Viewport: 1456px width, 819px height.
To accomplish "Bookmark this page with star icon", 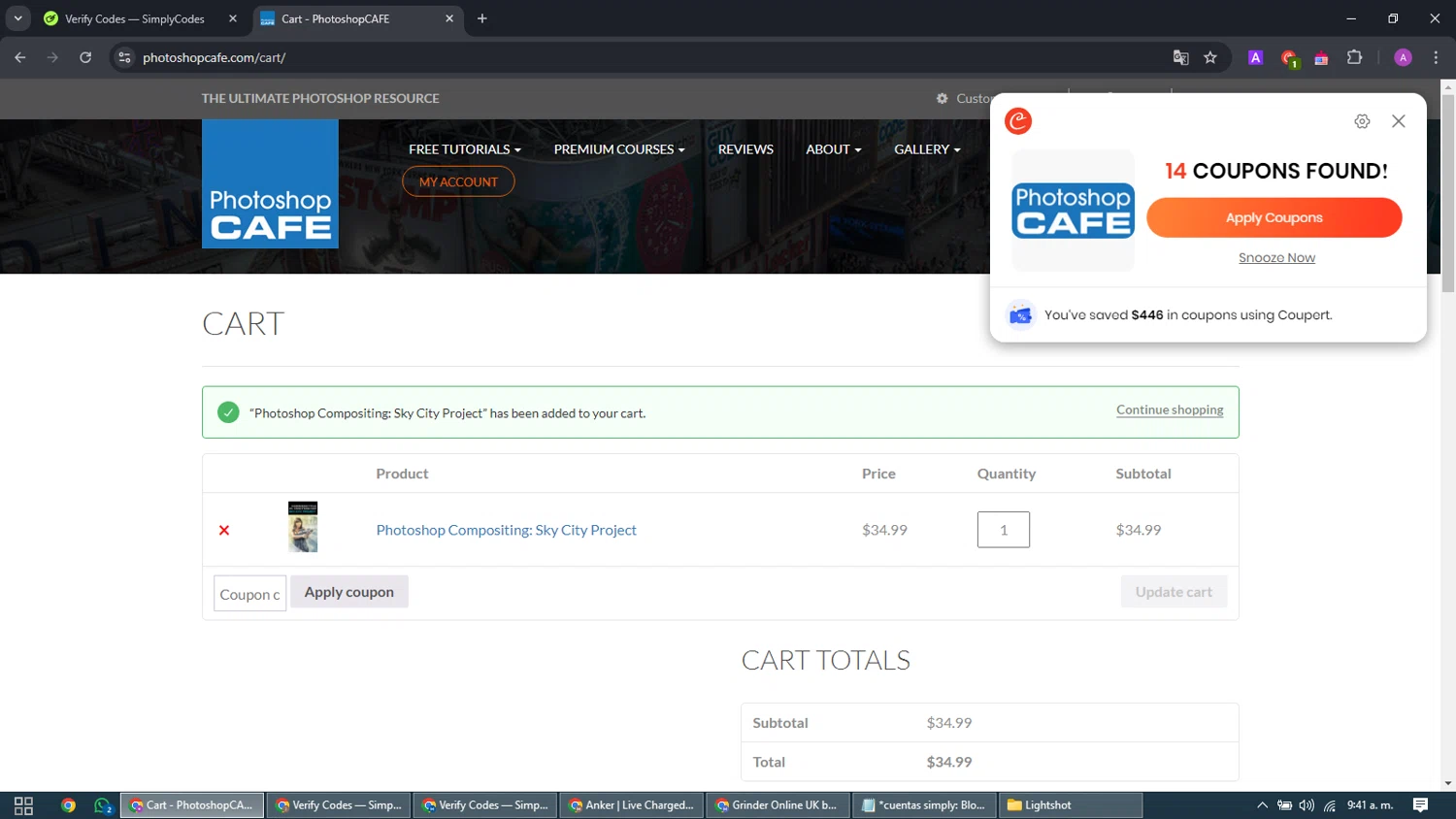I will pos(1210,57).
